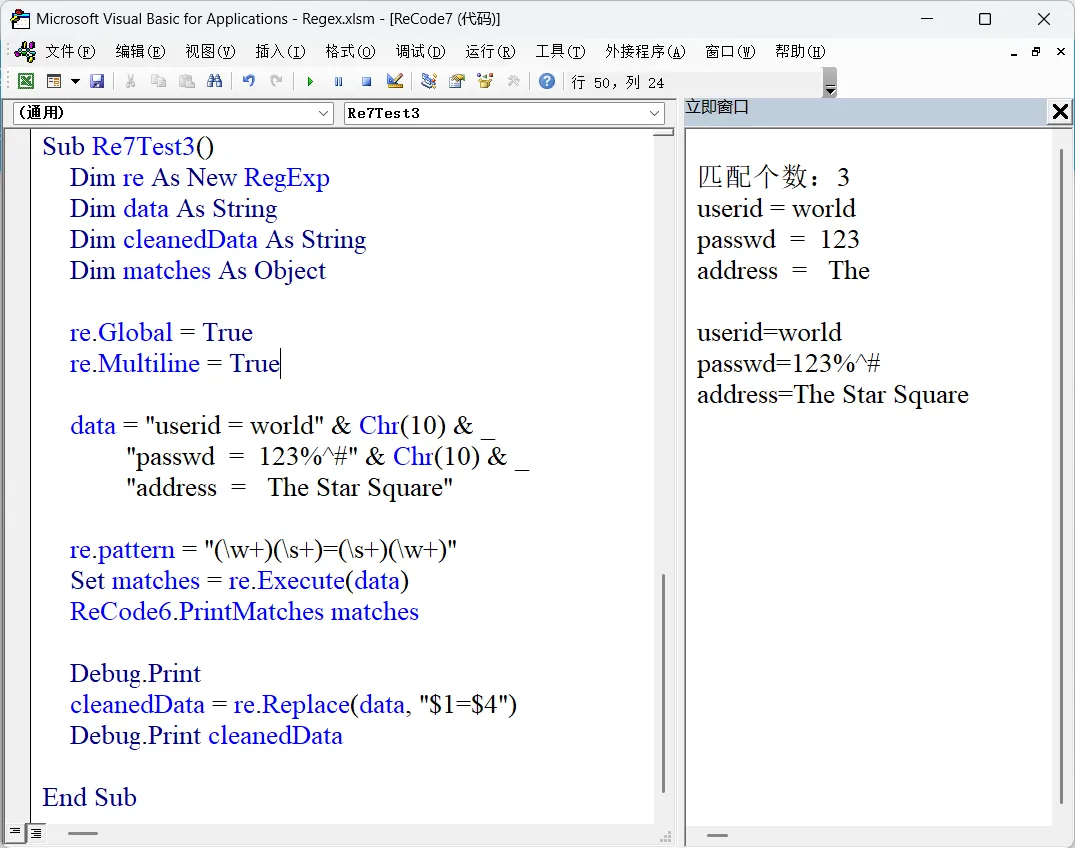This screenshot has width=1075, height=848.
Task: Click the immediate window horizontal scrollbar
Action: coord(717,836)
